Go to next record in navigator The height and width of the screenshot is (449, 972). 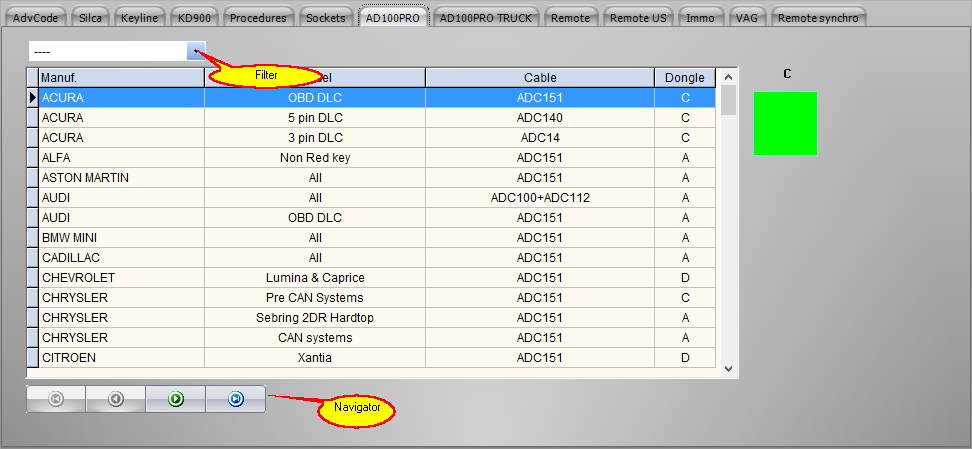(x=176, y=399)
